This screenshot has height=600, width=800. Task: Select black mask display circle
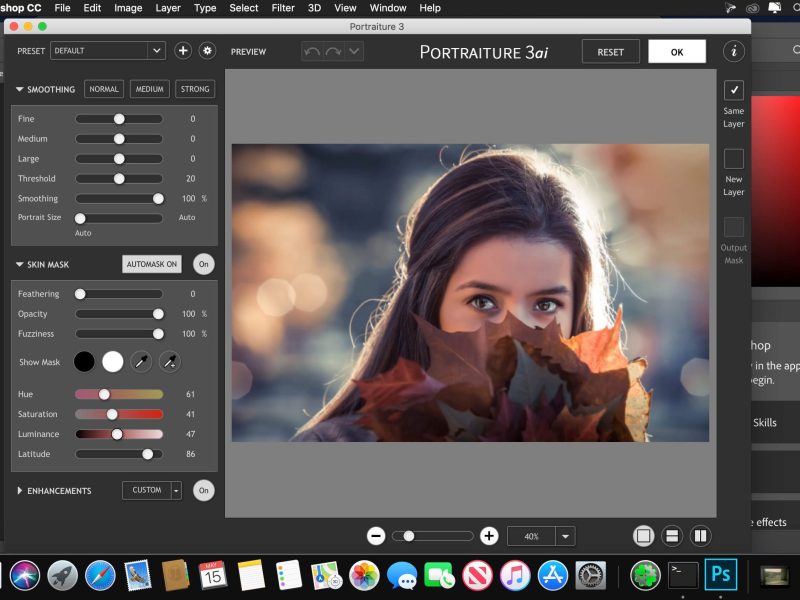pos(84,362)
